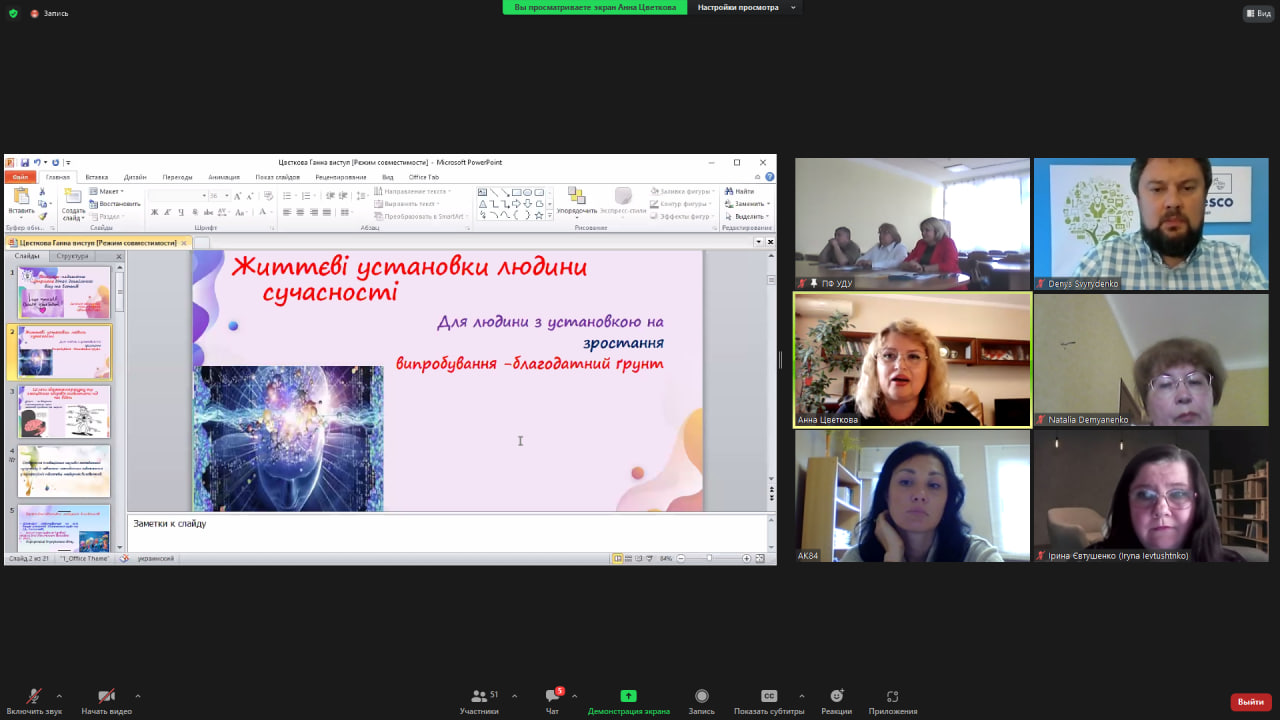1280x720 pixels.
Task: Open the Реакции reactions icon
Action: point(836,697)
